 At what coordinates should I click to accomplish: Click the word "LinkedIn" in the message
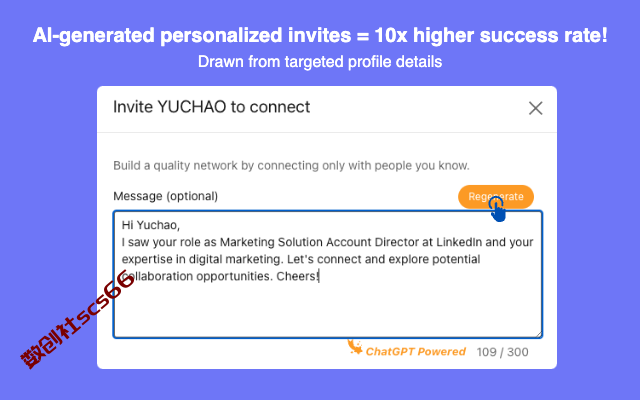(x=459, y=242)
